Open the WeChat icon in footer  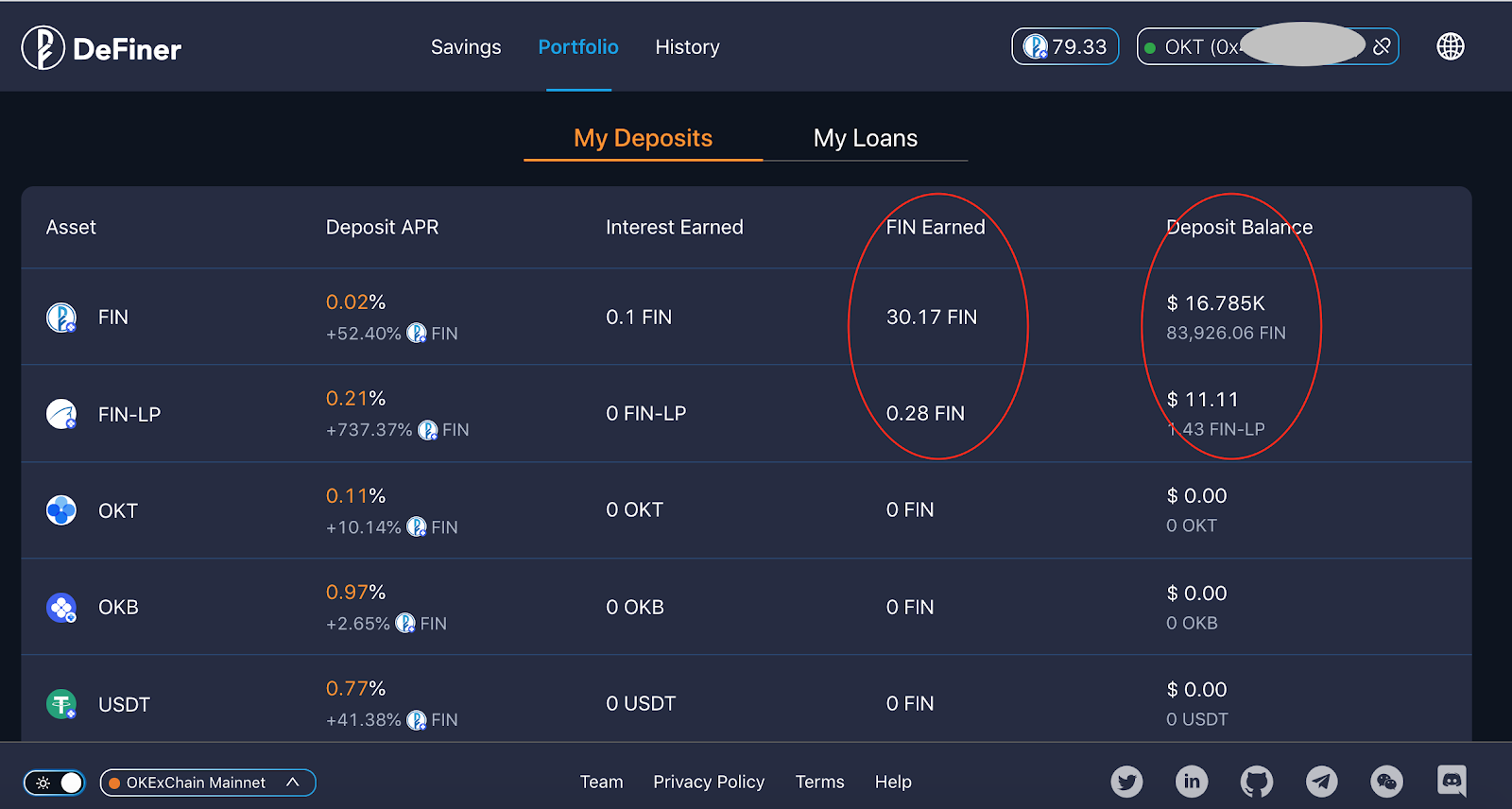[1386, 782]
